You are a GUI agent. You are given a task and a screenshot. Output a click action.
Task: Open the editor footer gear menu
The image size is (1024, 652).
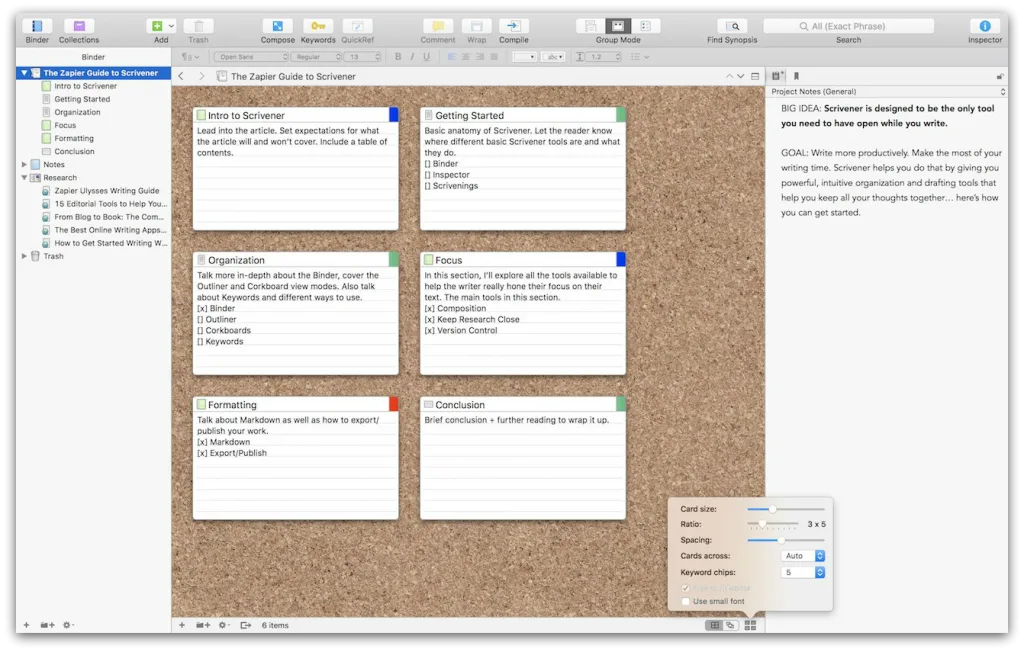(224, 625)
